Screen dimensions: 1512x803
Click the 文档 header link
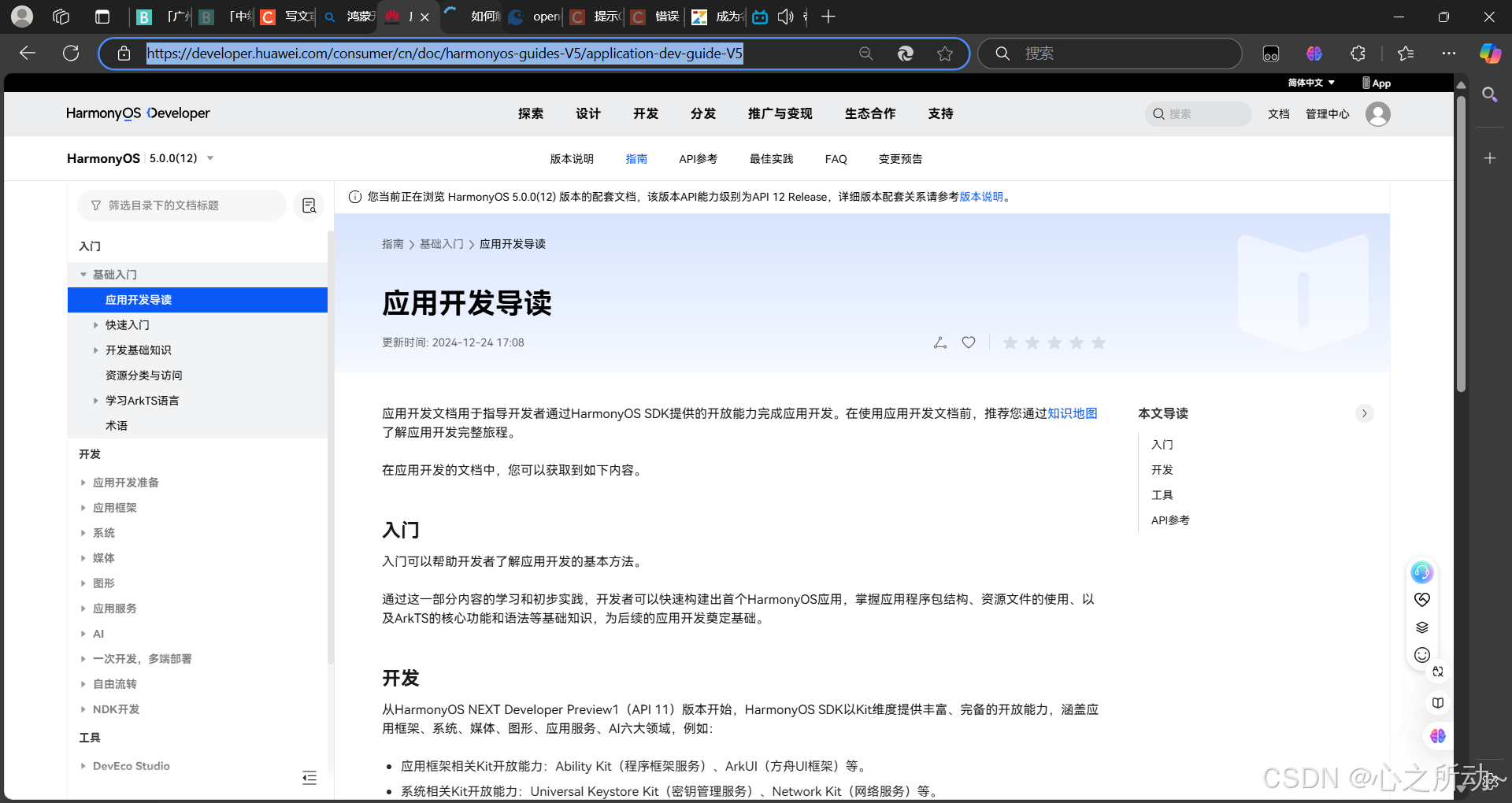click(x=1279, y=114)
